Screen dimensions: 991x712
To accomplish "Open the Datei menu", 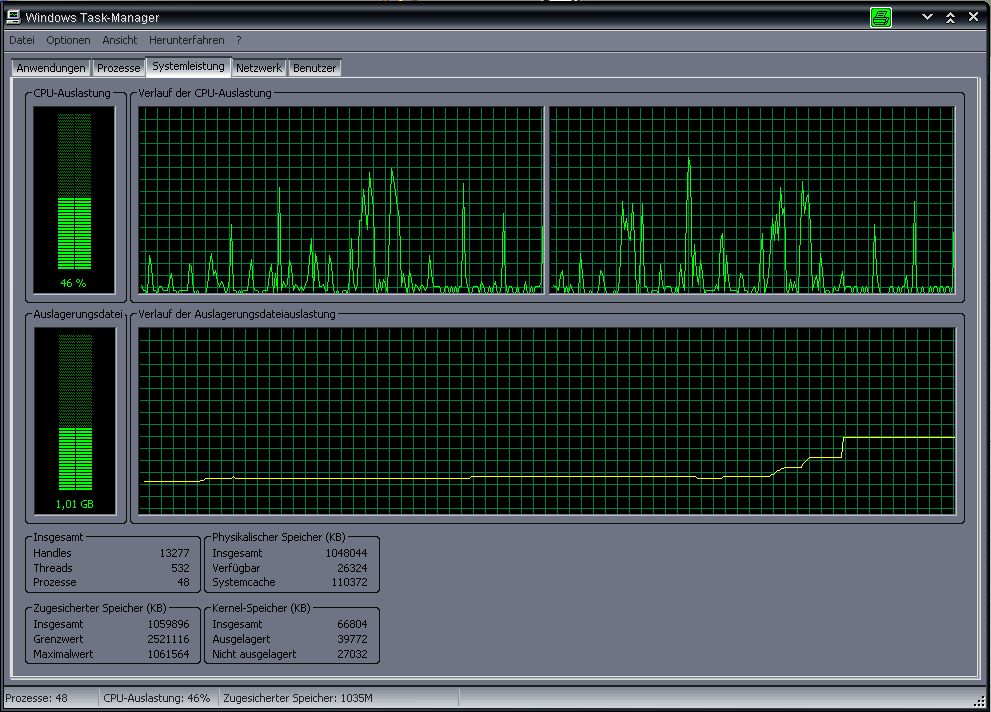I will click(x=21, y=40).
